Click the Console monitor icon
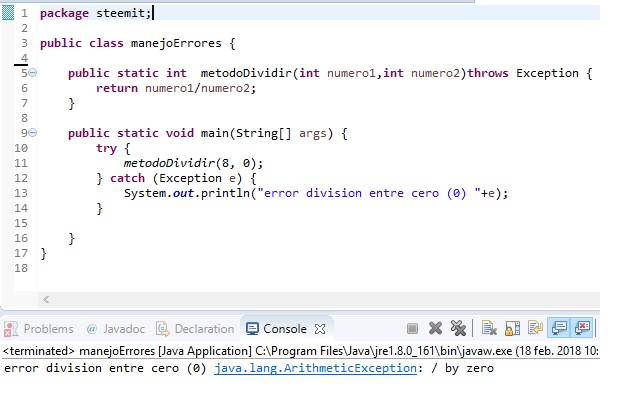Screen dimensions: 627x393 point(252,329)
